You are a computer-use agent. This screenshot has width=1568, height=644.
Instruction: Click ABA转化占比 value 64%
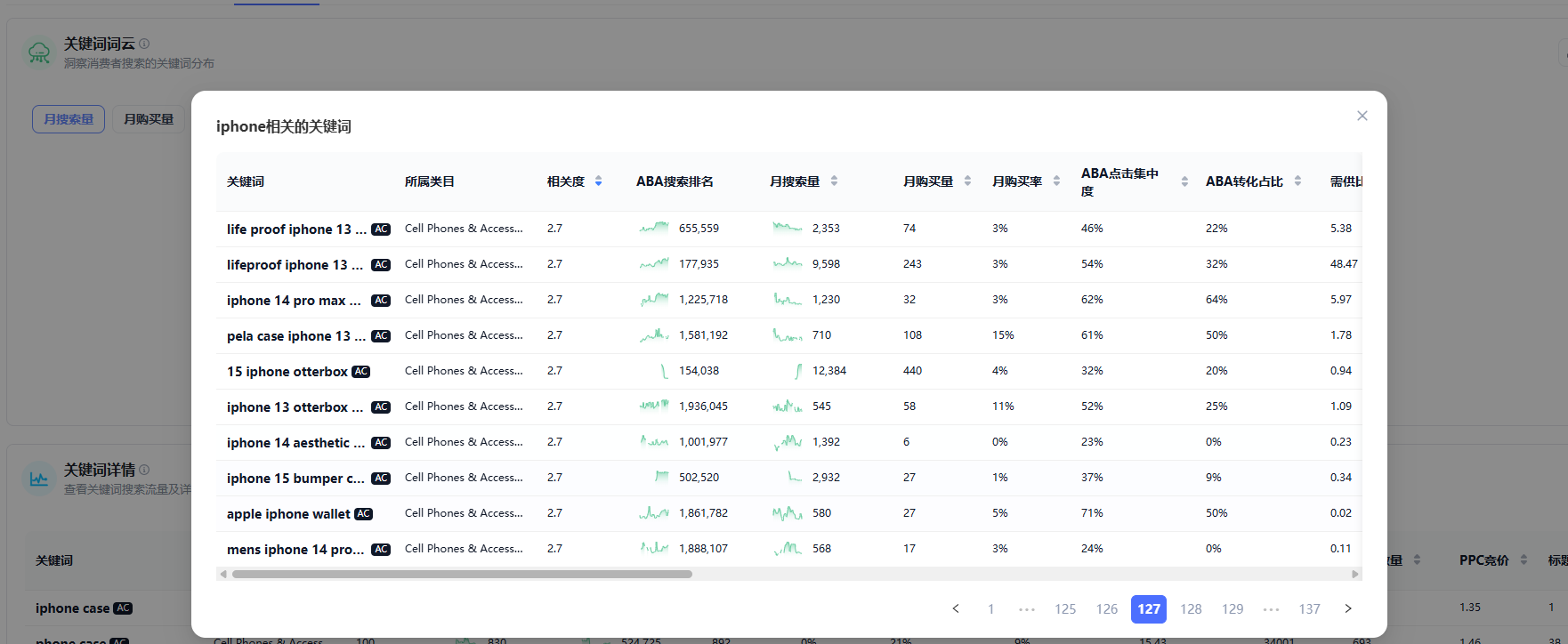(x=1216, y=300)
